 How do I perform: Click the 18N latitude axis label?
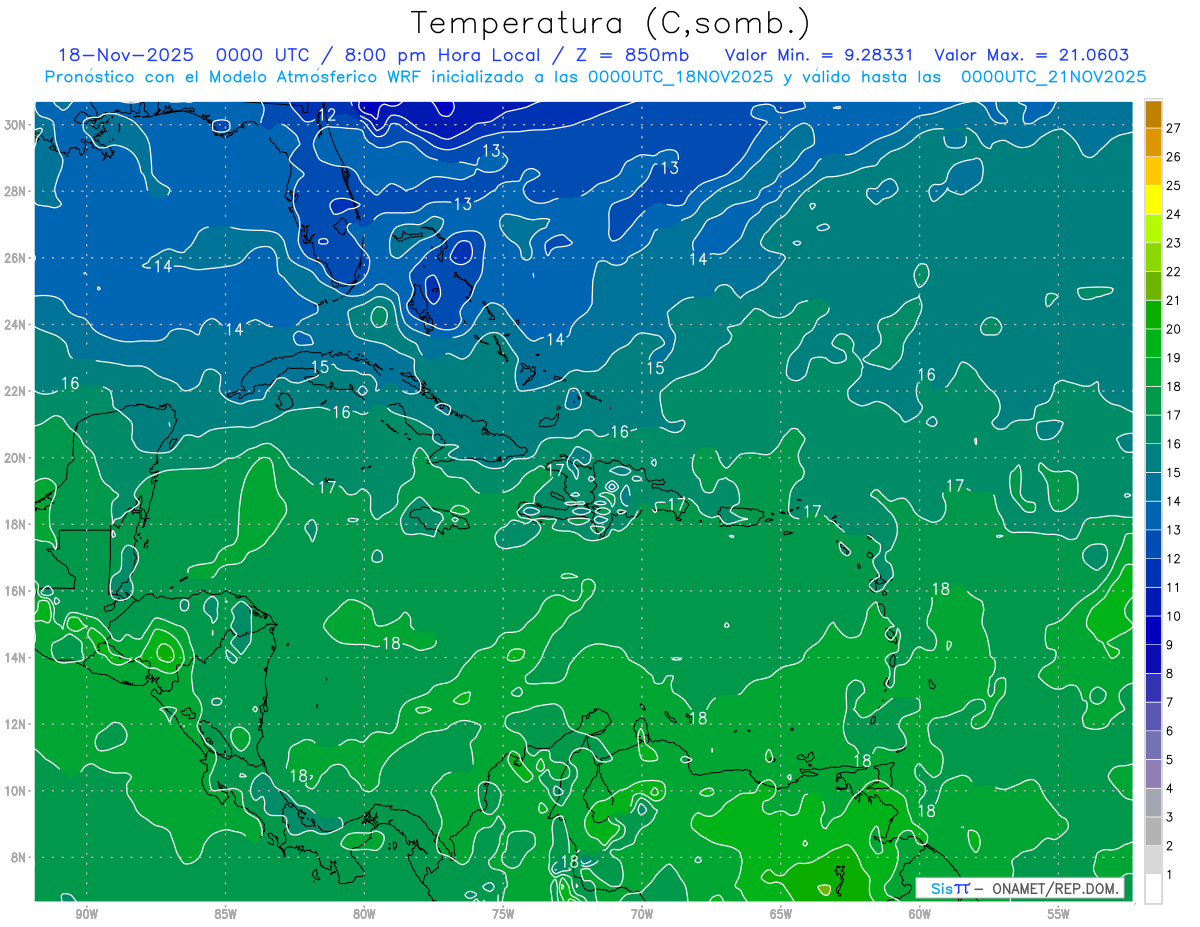click(x=14, y=524)
